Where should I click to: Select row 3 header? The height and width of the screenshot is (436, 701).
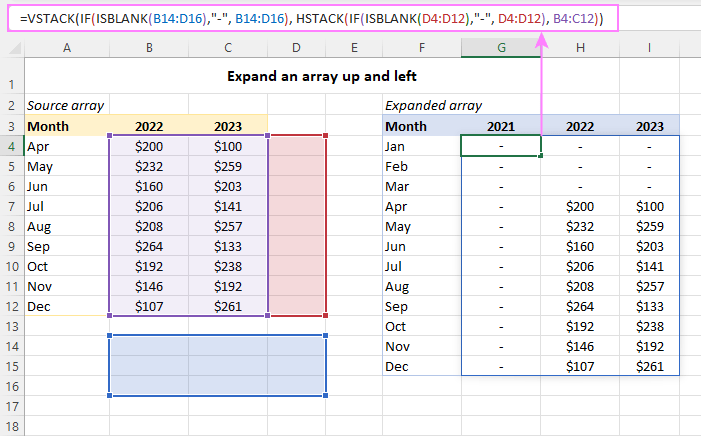click(12, 127)
